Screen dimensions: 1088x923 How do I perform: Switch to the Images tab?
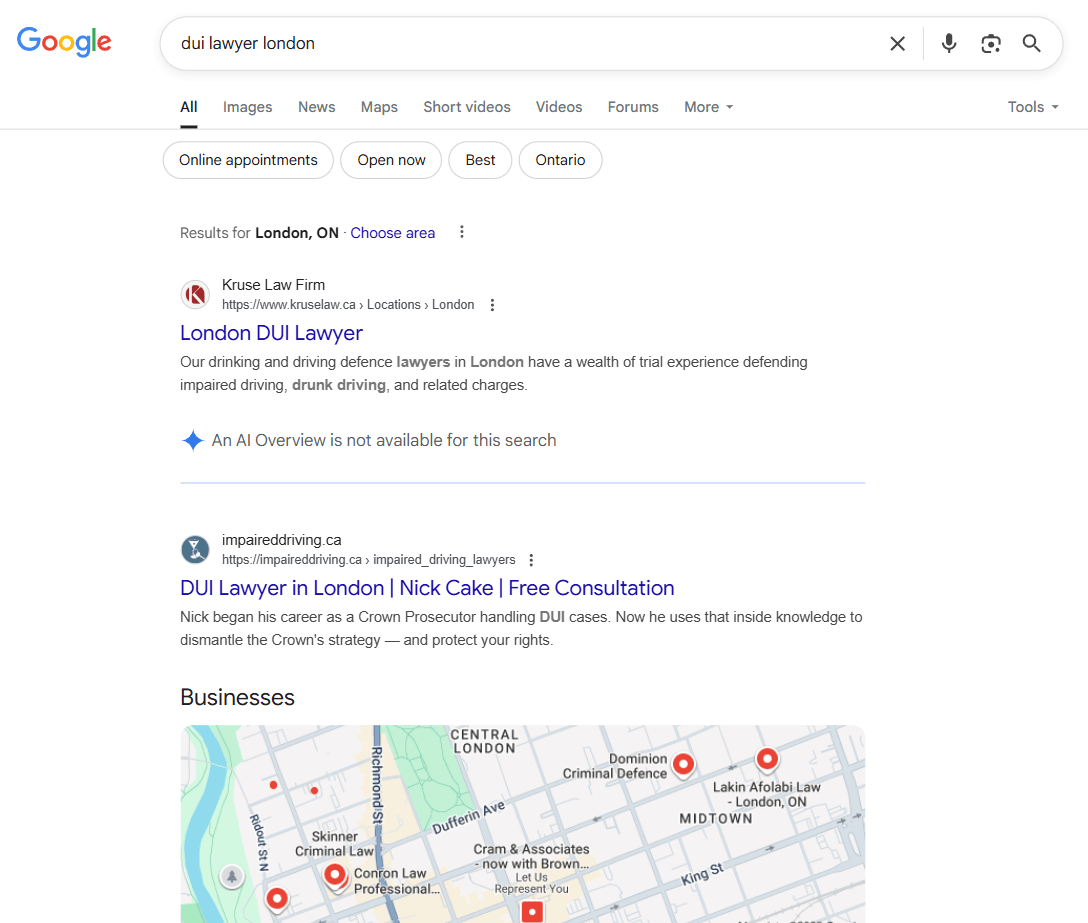pos(247,107)
